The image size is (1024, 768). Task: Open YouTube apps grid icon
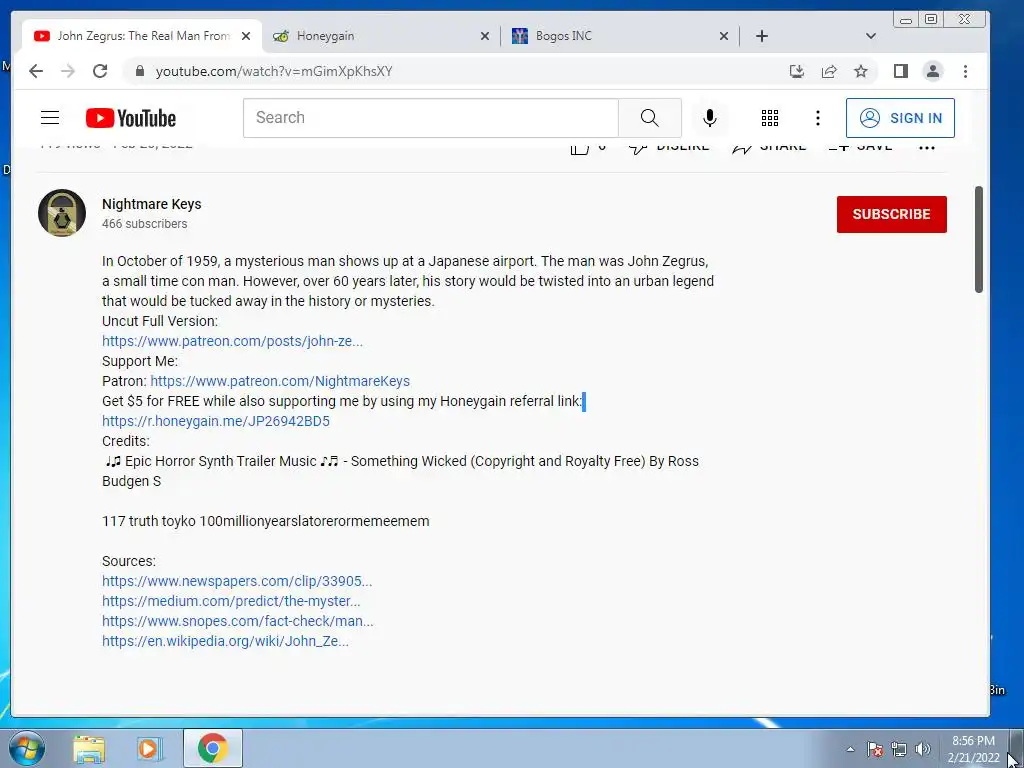(x=770, y=118)
